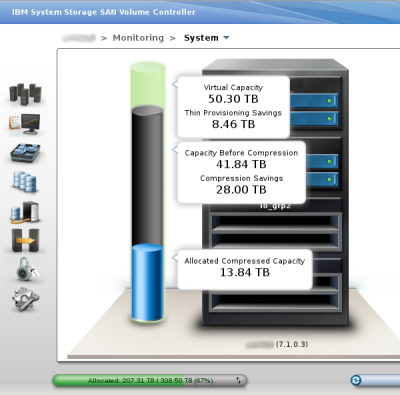Click the Monitoring breadcrumb link
Screen dimensions: 400x395
point(138,38)
